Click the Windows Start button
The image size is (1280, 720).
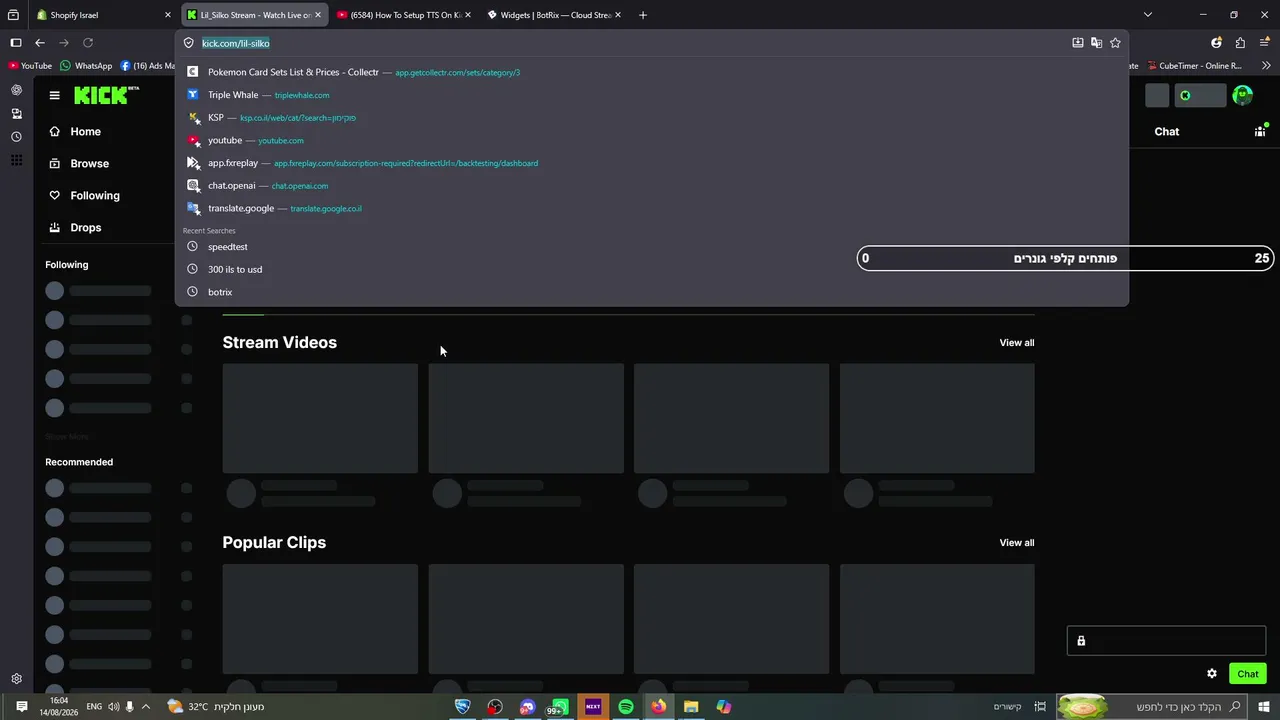coord(1264,707)
